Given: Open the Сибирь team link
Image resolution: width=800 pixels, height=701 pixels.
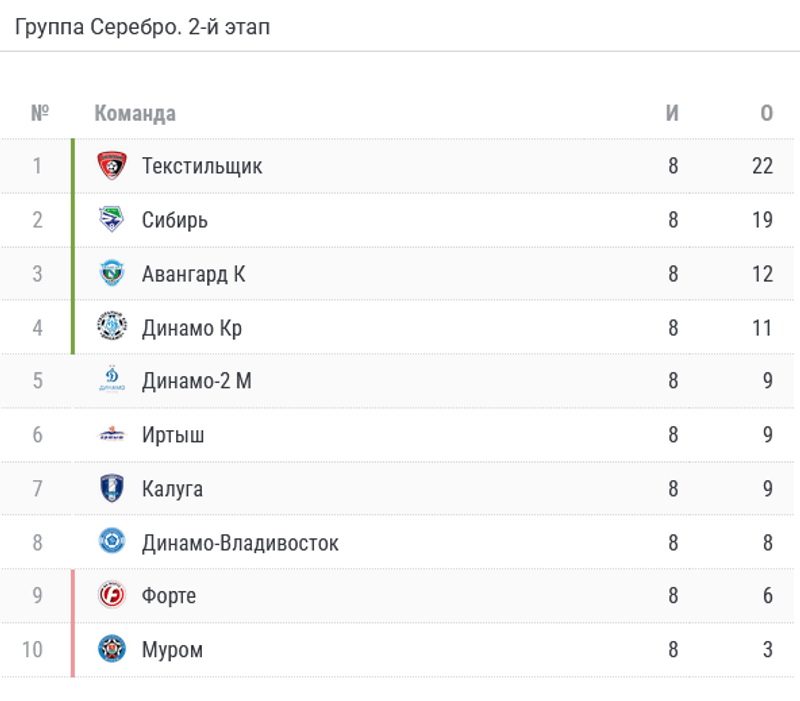Looking at the screenshot, I should click(175, 220).
